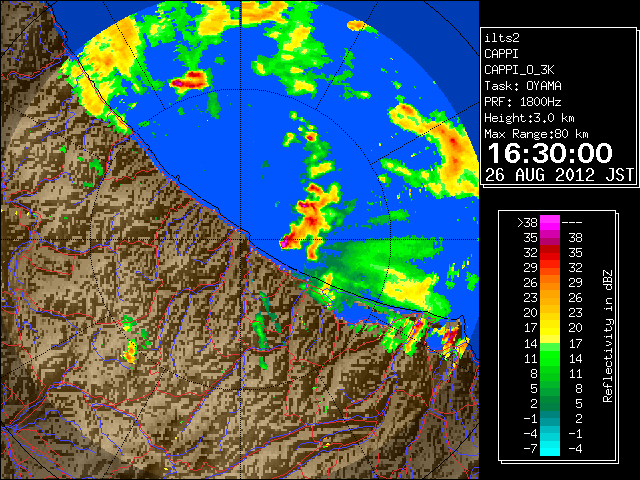Select the '-7' legend label

[x=530, y=449]
